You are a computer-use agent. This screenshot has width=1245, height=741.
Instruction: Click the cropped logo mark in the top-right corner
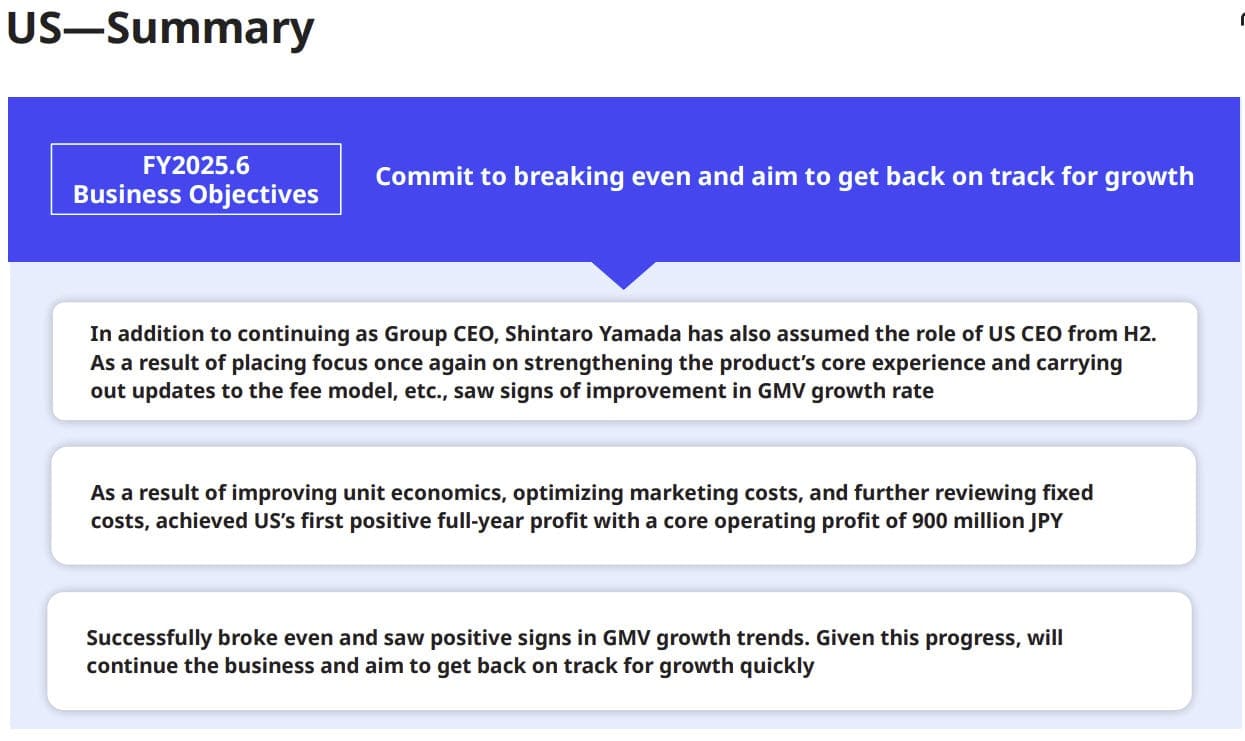pos(1241,20)
